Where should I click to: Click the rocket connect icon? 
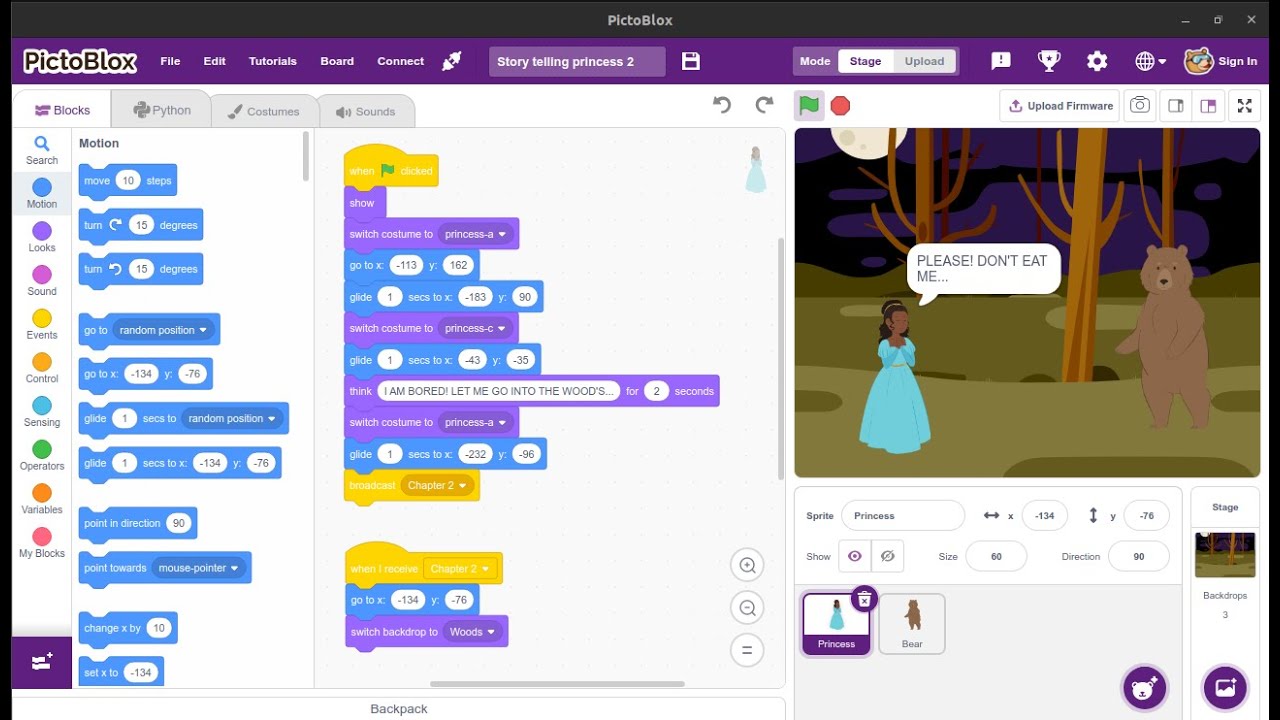click(x=452, y=61)
